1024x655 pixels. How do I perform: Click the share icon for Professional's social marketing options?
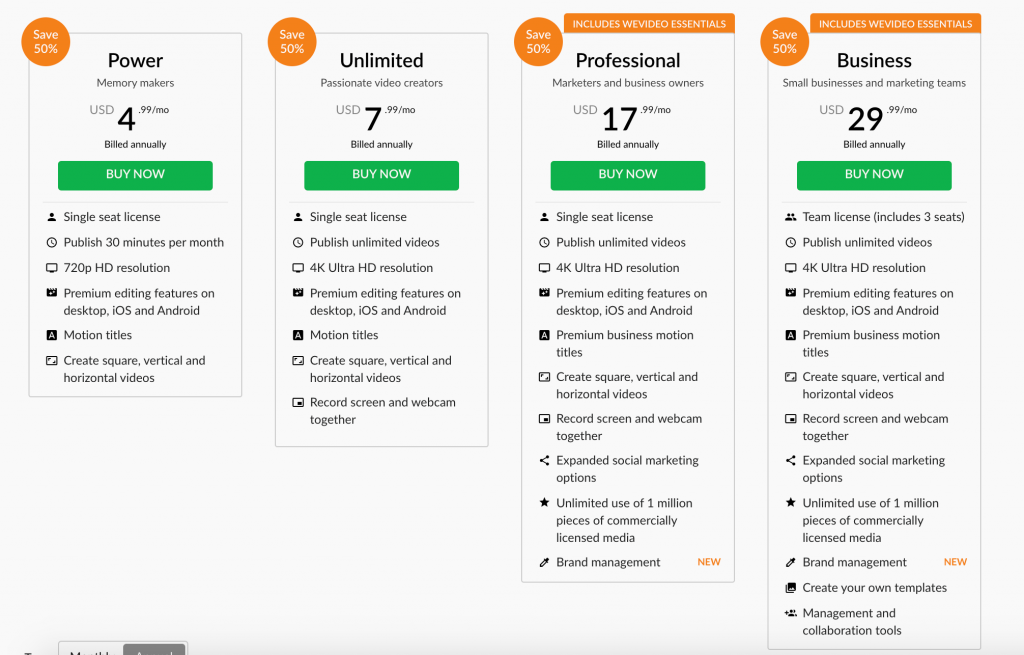click(x=544, y=460)
